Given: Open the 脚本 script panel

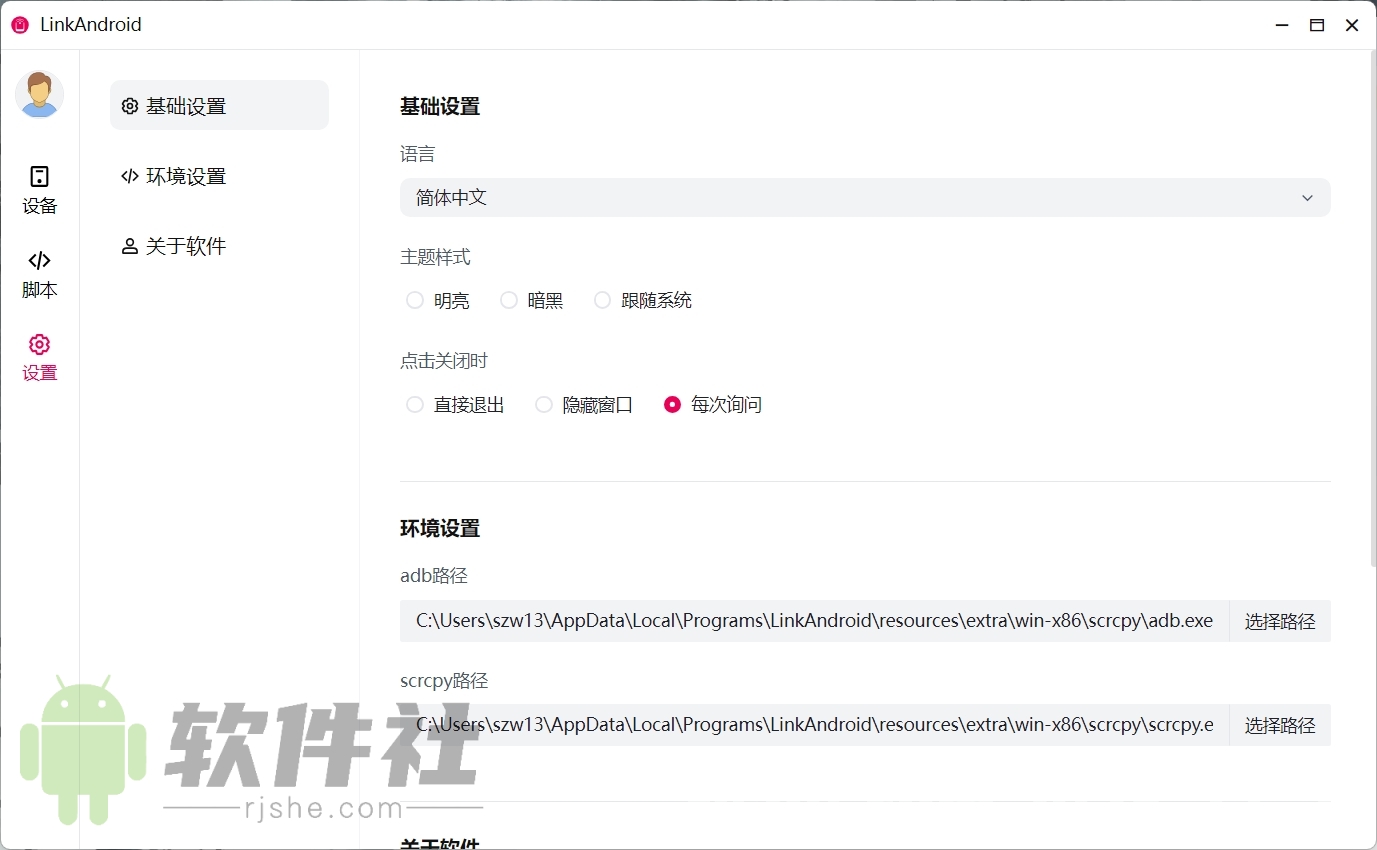Looking at the screenshot, I should [39, 274].
